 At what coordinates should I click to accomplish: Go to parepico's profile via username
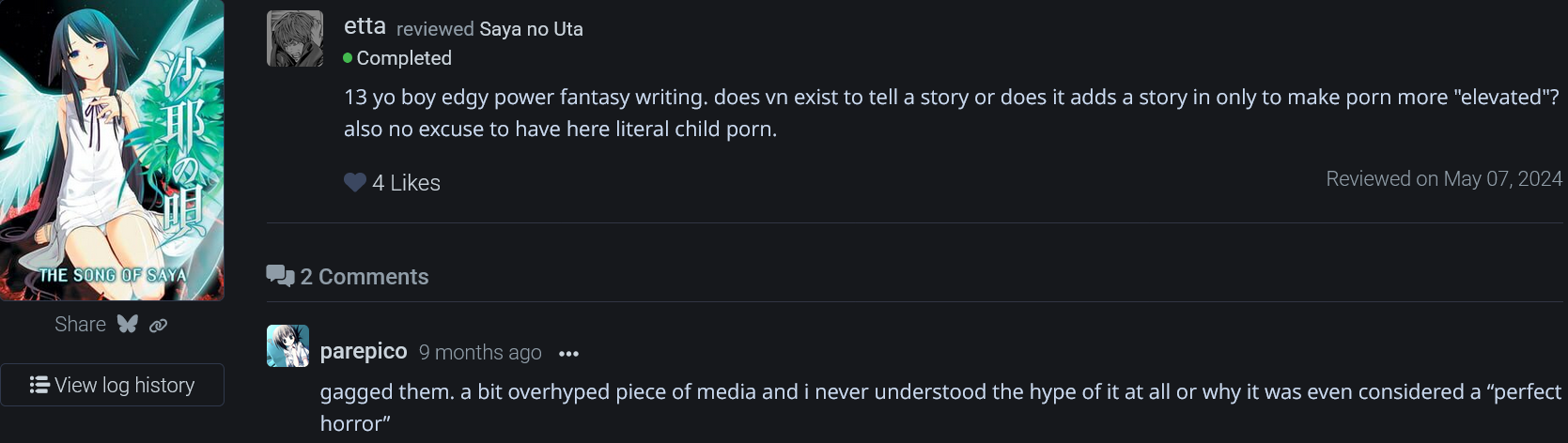pyautogui.click(x=364, y=352)
